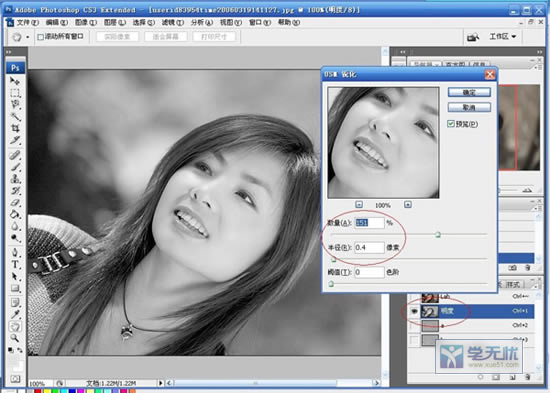Zoom out the USM preview with minus
550x393 pixels.
(359, 205)
